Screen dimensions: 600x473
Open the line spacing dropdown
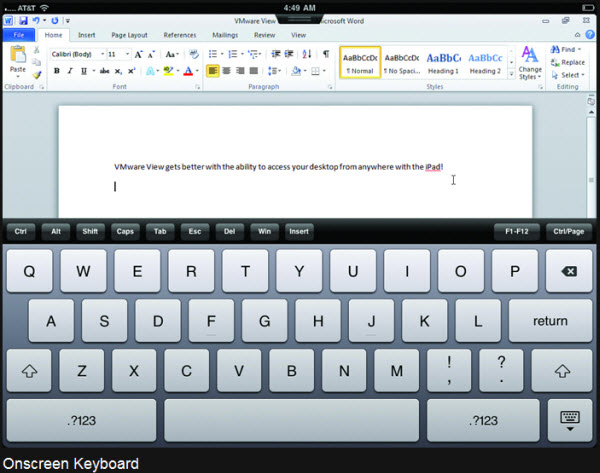(x=274, y=71)
